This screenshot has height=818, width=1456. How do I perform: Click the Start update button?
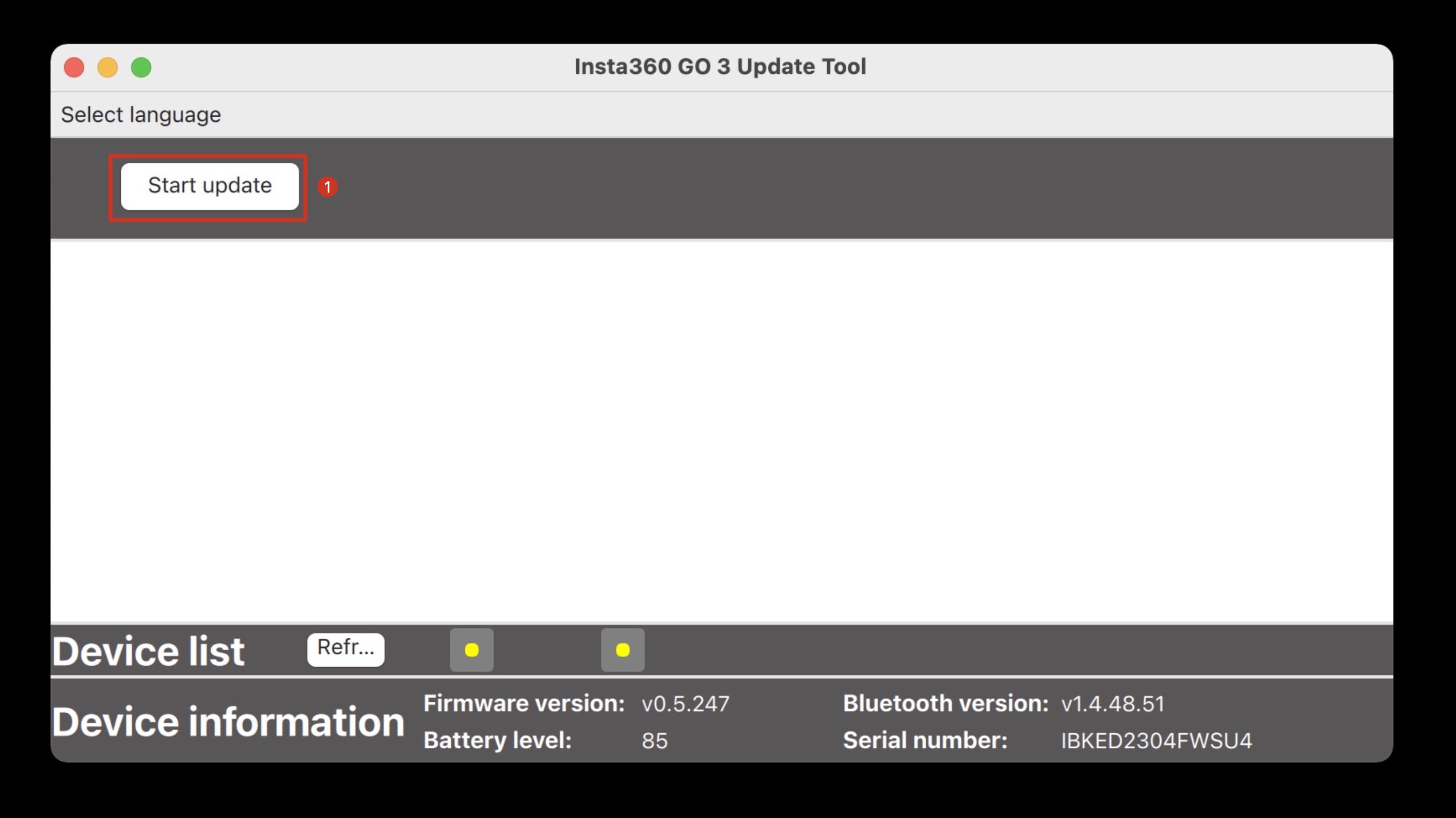pyautogui.click(x=210, y=186)
